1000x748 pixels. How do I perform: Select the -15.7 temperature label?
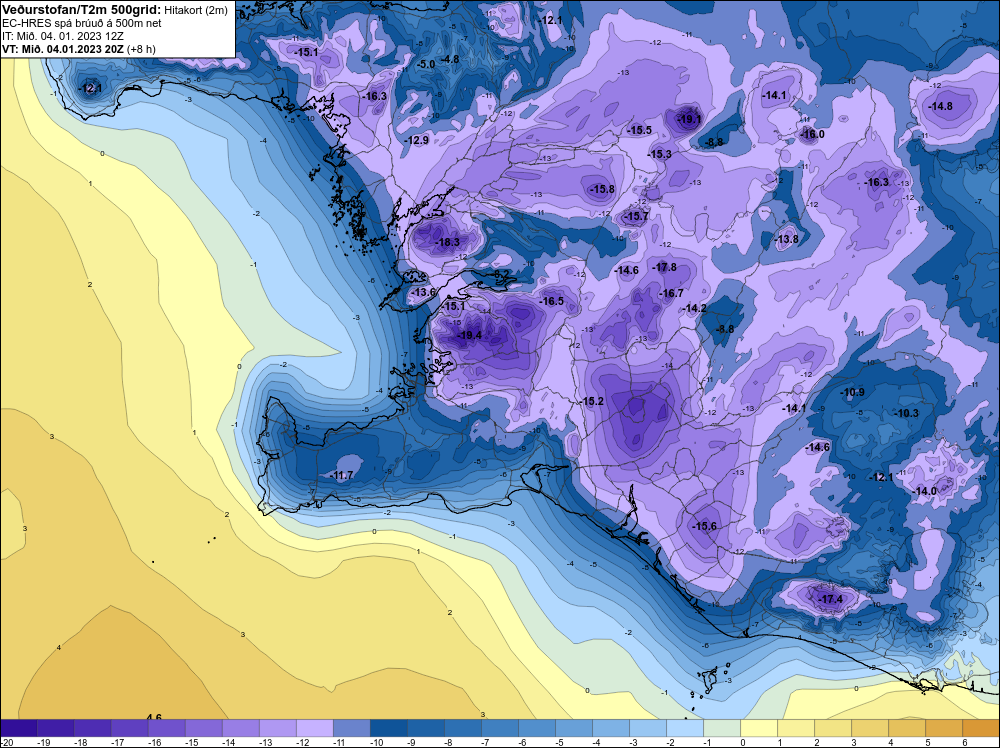click(x=636, y=217)
